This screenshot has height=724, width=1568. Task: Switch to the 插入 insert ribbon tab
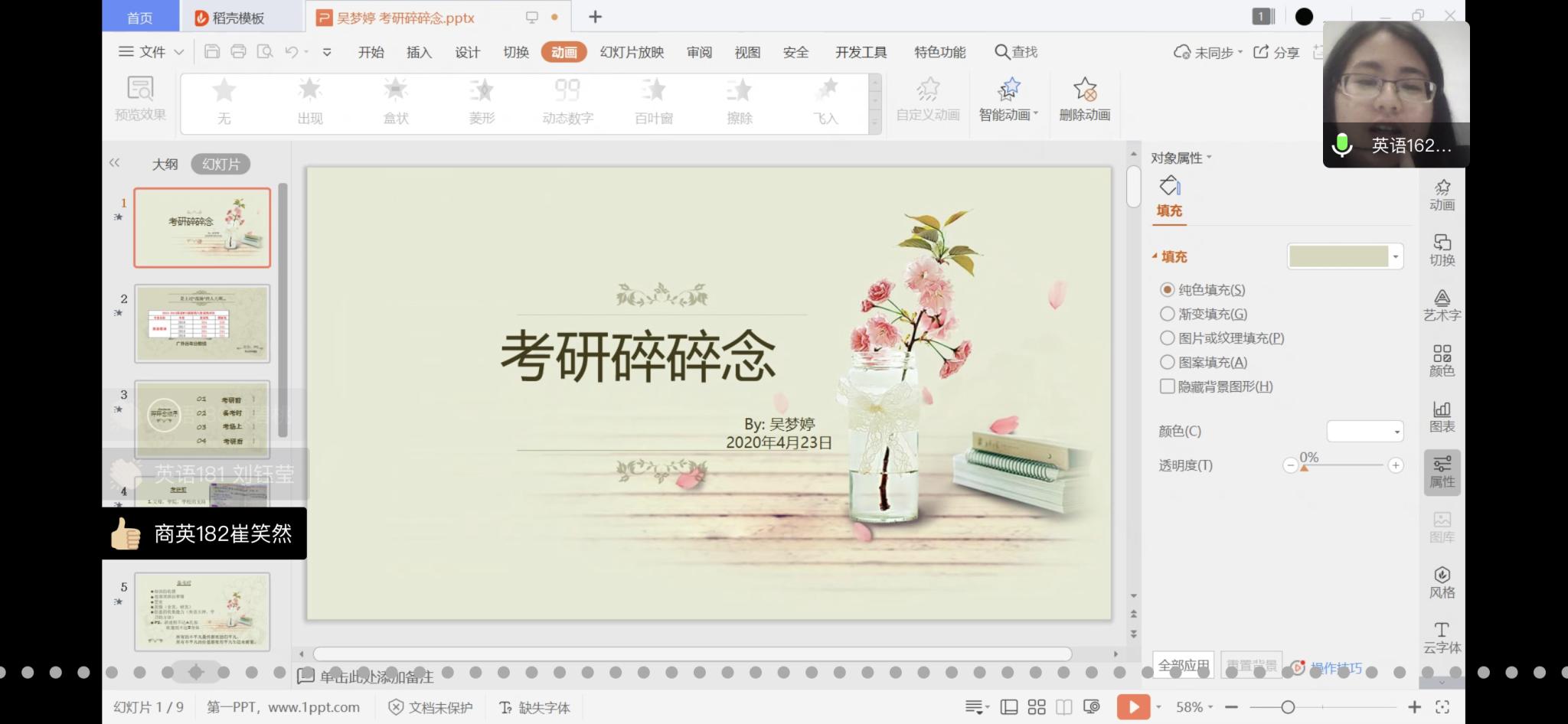[x=419, y=52]
